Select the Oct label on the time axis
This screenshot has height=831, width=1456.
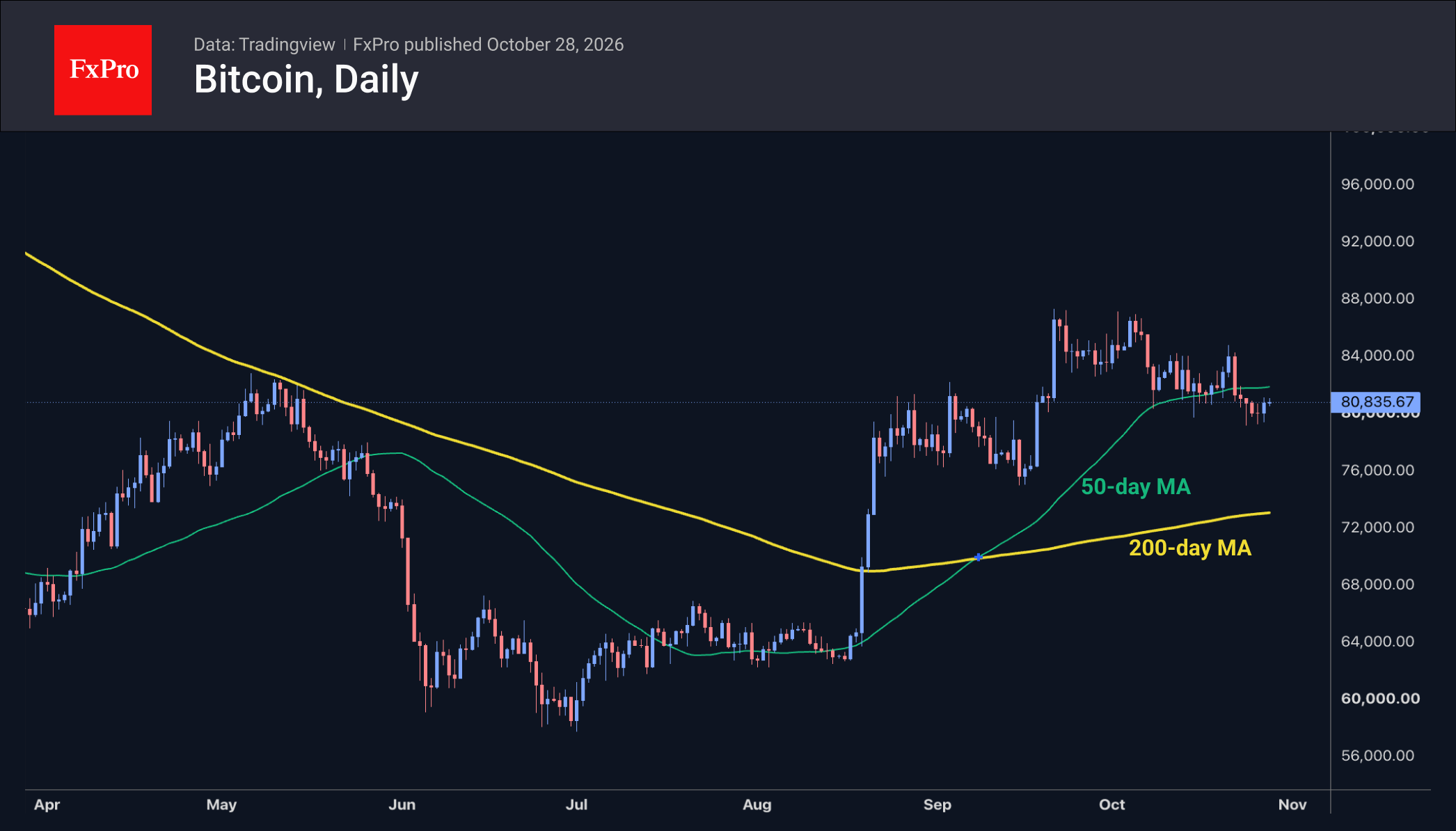[x=1111, y=805]
